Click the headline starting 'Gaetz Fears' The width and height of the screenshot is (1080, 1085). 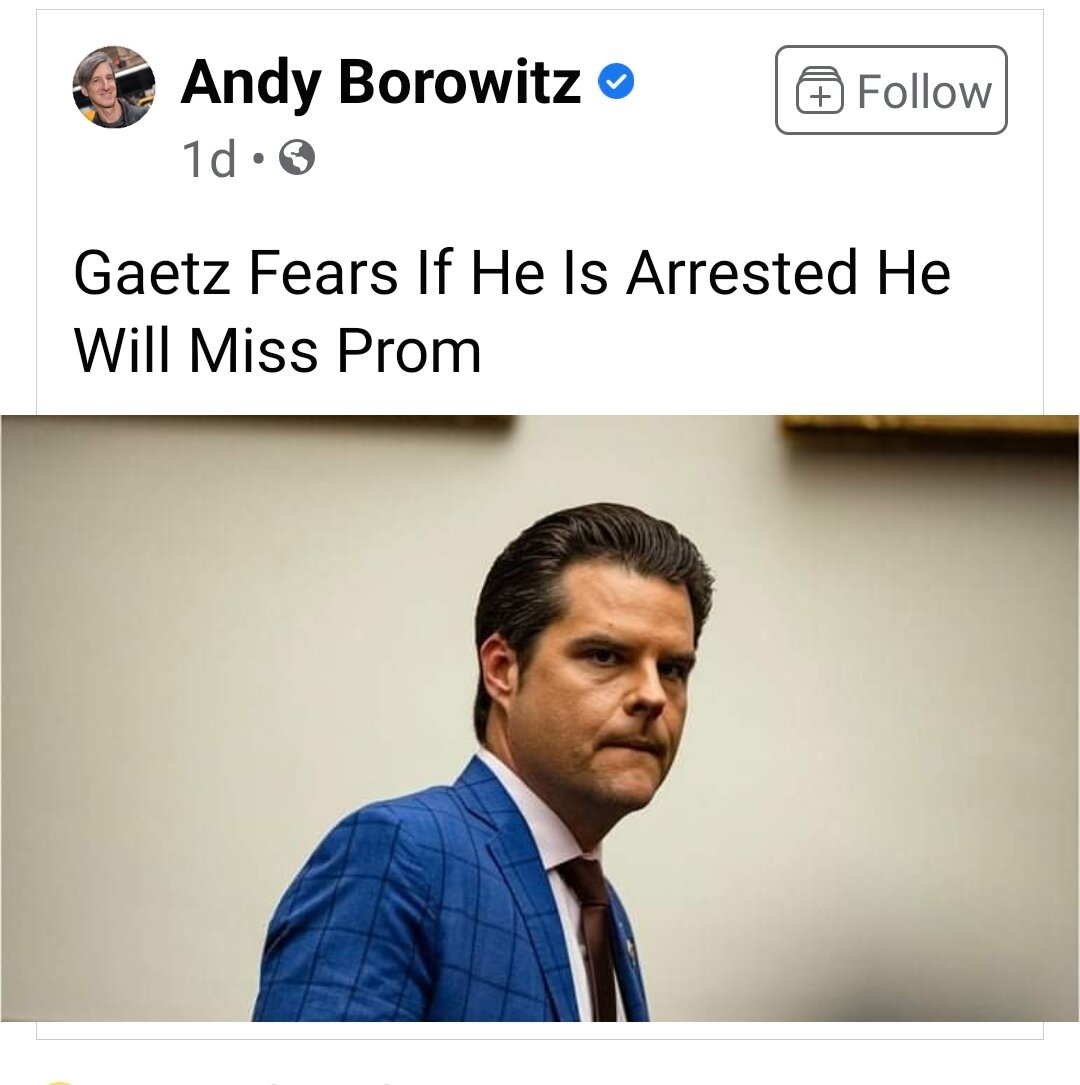pyautogui.click(x=512, y=311)
